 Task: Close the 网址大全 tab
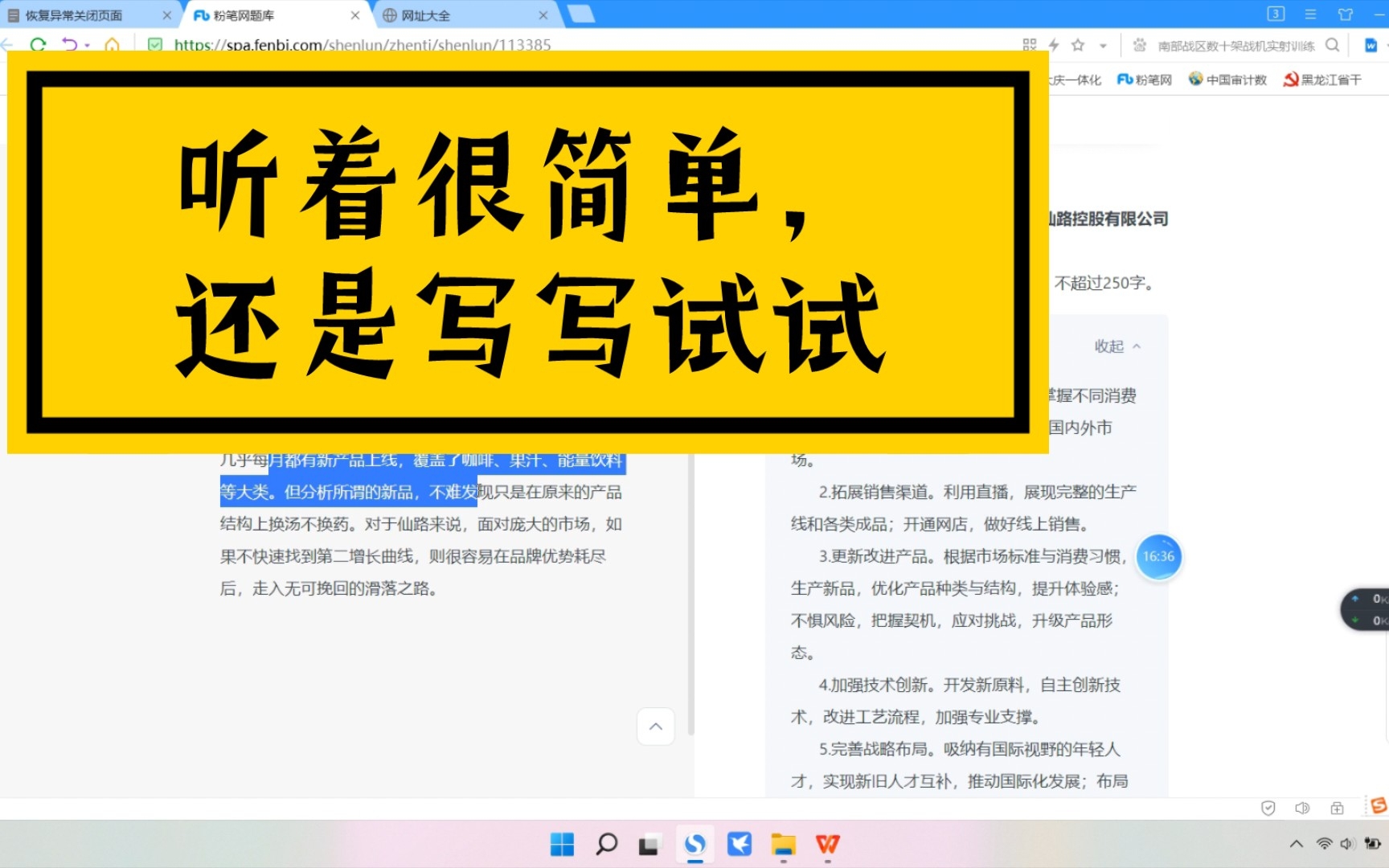click(x=543, y=15)
